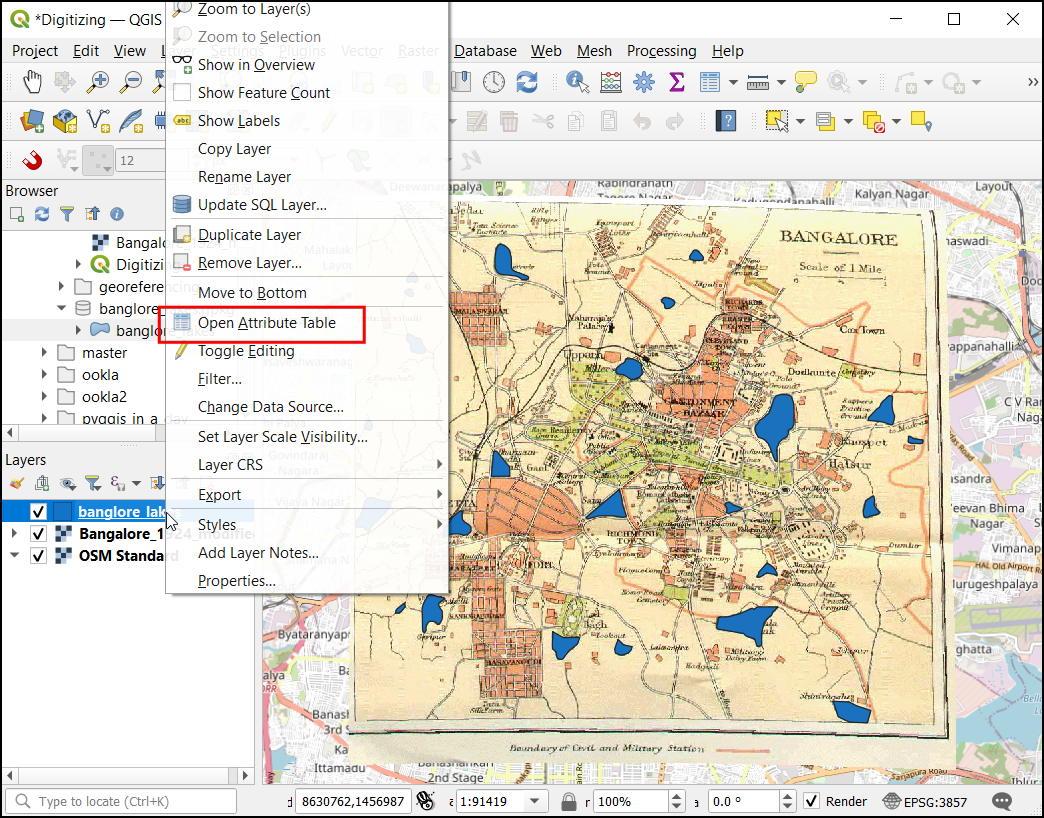Refresh the Browser panel
1044x818 pixels.
[42, 214]
